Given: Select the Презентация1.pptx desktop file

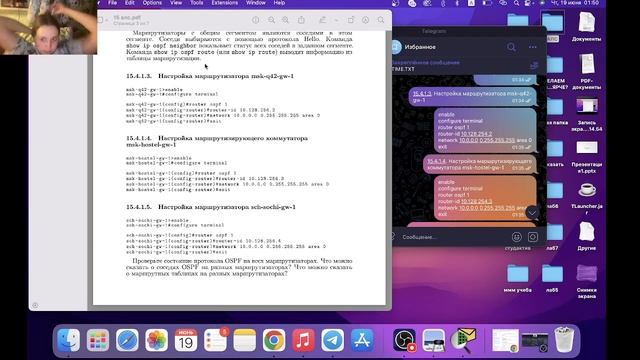Looking at the screenshot, I should pos(587,157).
